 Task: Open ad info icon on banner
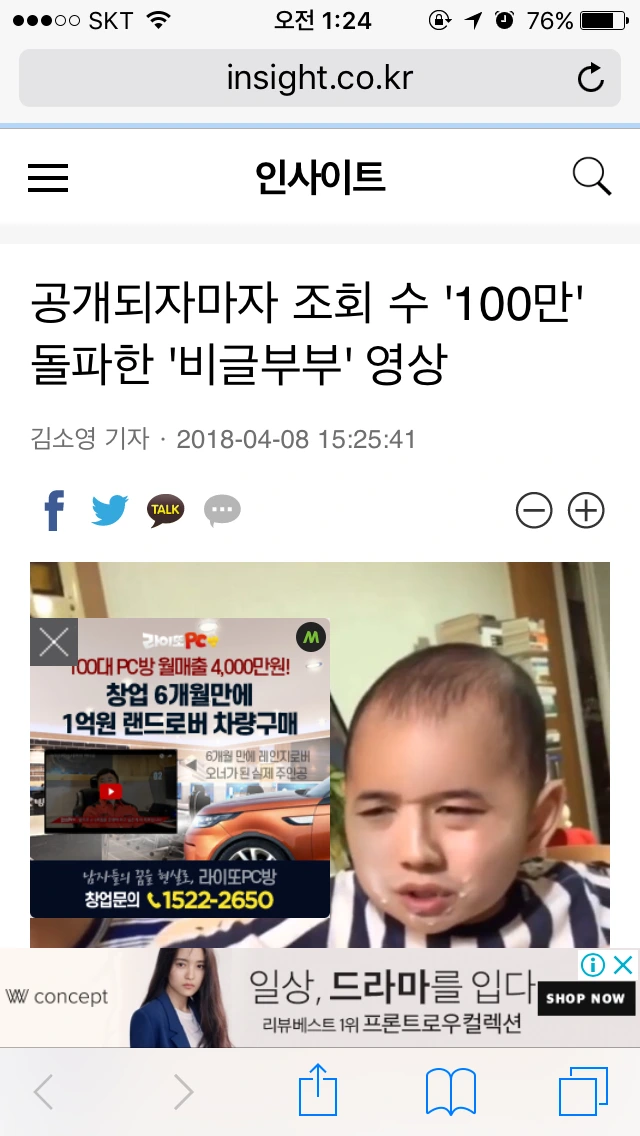click(593, 964)
